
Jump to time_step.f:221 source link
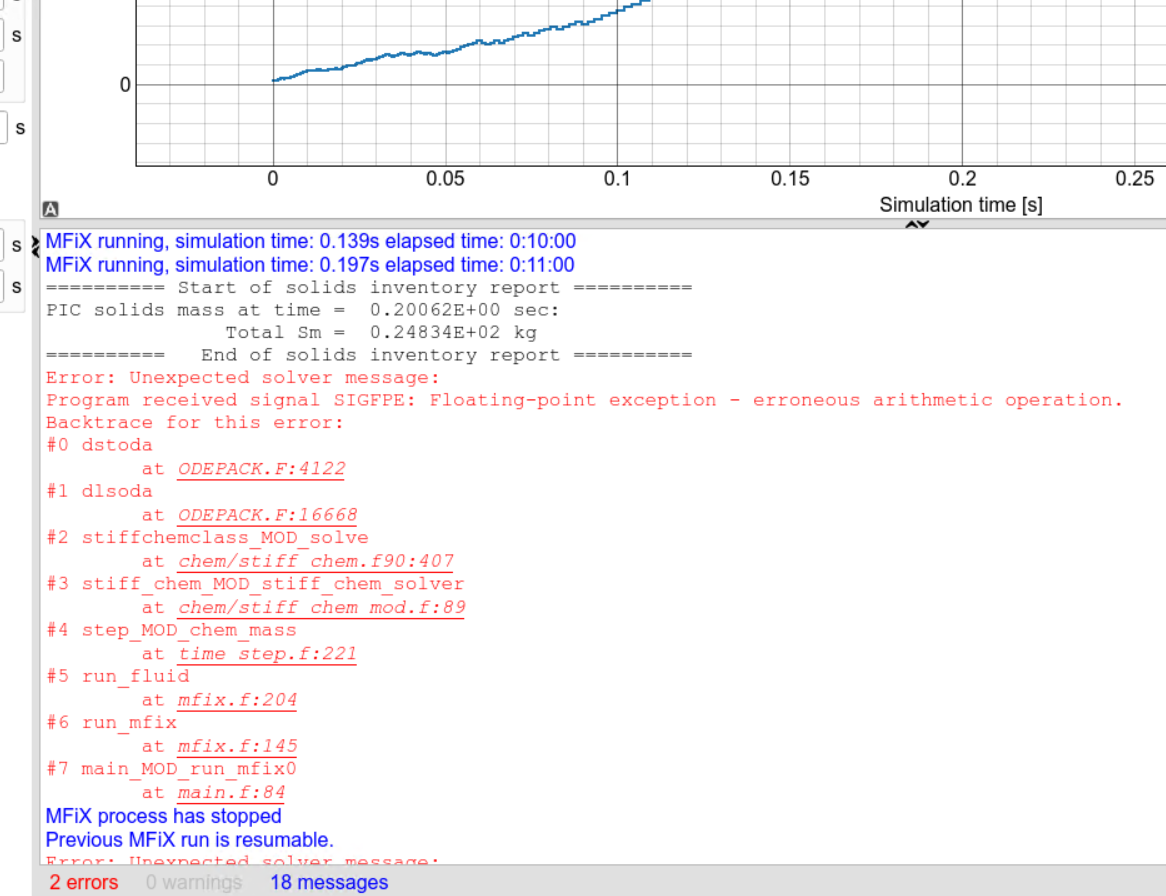267,654
